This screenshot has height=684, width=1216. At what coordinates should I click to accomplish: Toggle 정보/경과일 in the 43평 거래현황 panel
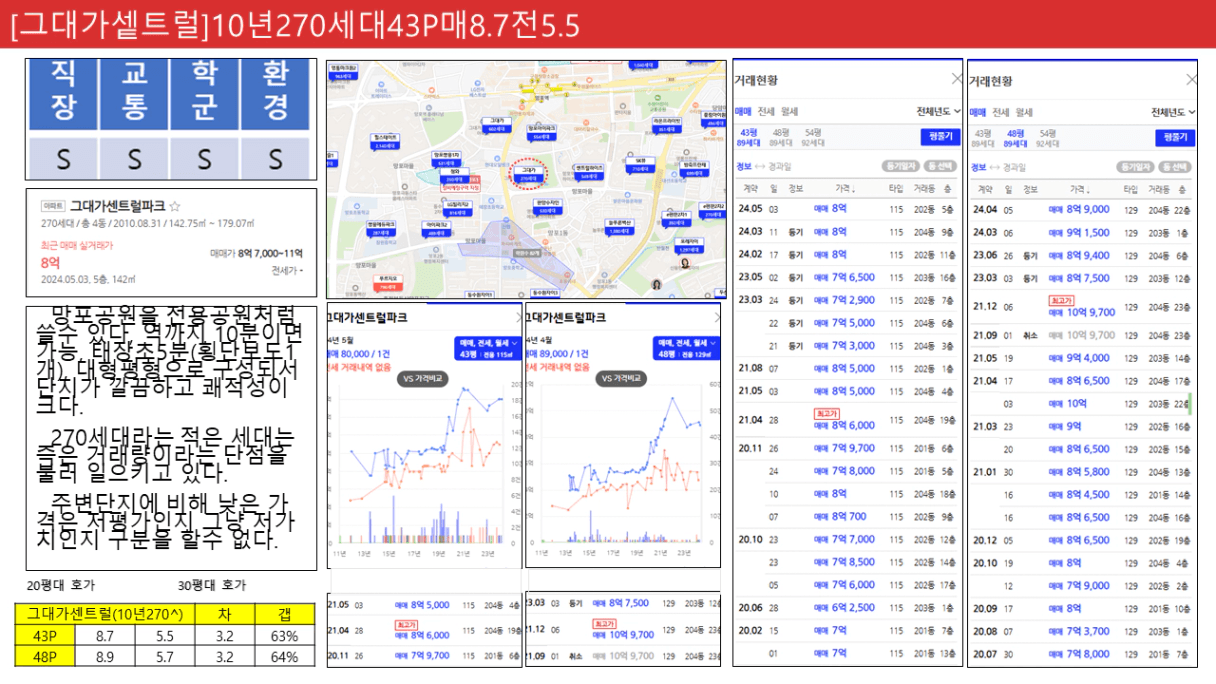pos(762,166)
